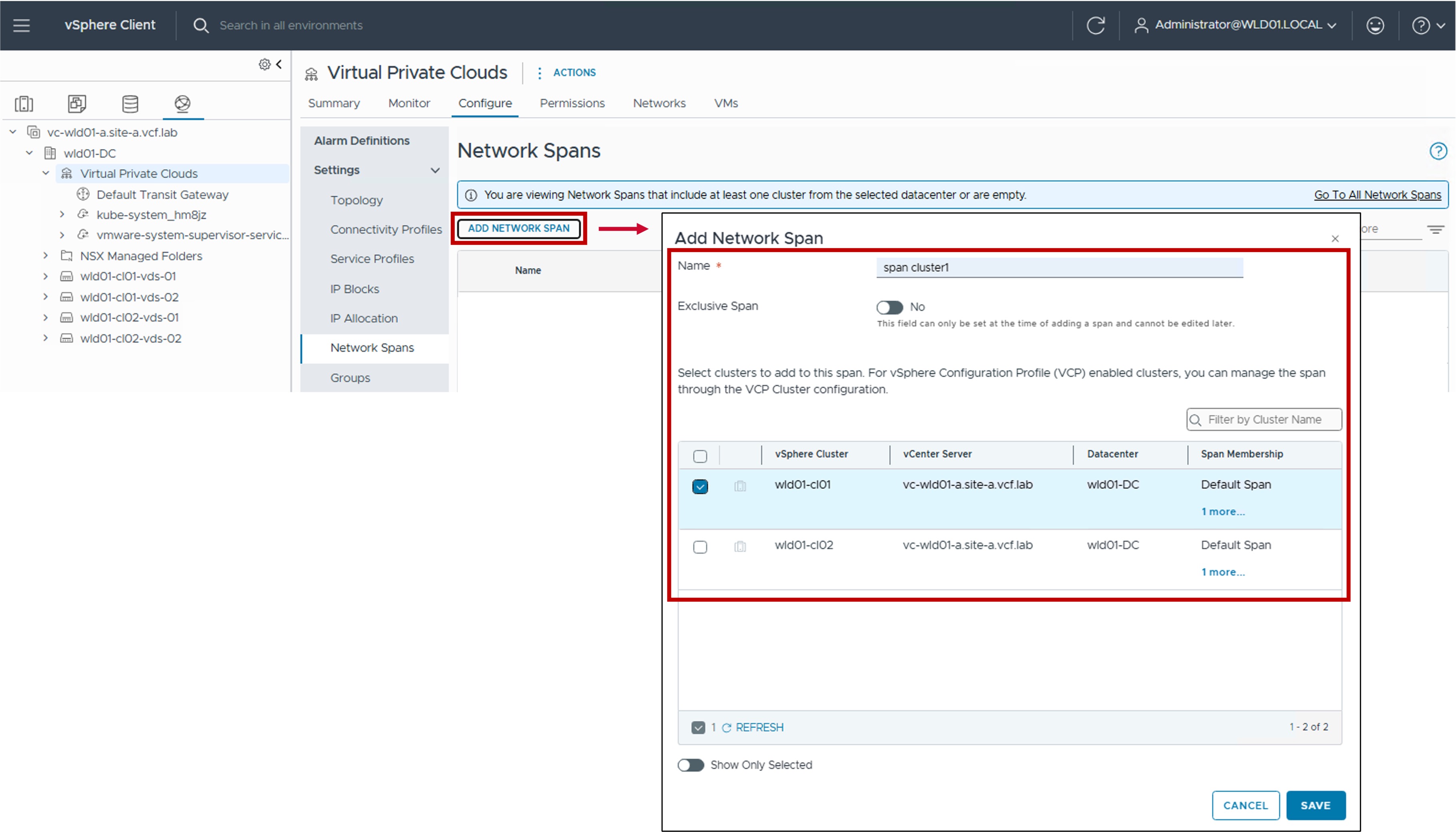Click the 1 more link for wld01-cl01
The height and width of the screenshot is (832, 1456).
[1222, 512]
